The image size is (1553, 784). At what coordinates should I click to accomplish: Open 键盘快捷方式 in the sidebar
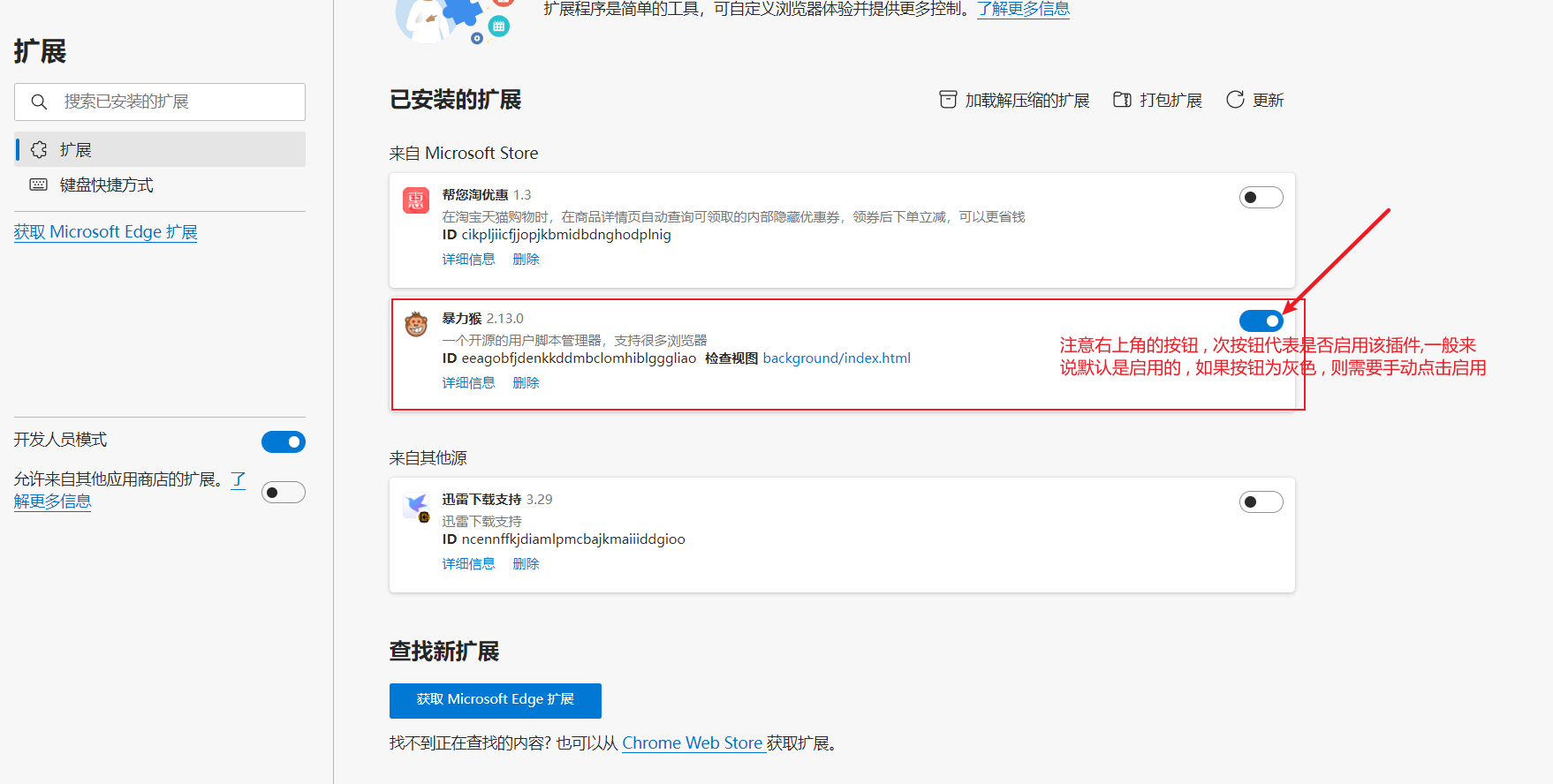click(x=106, y=185)
